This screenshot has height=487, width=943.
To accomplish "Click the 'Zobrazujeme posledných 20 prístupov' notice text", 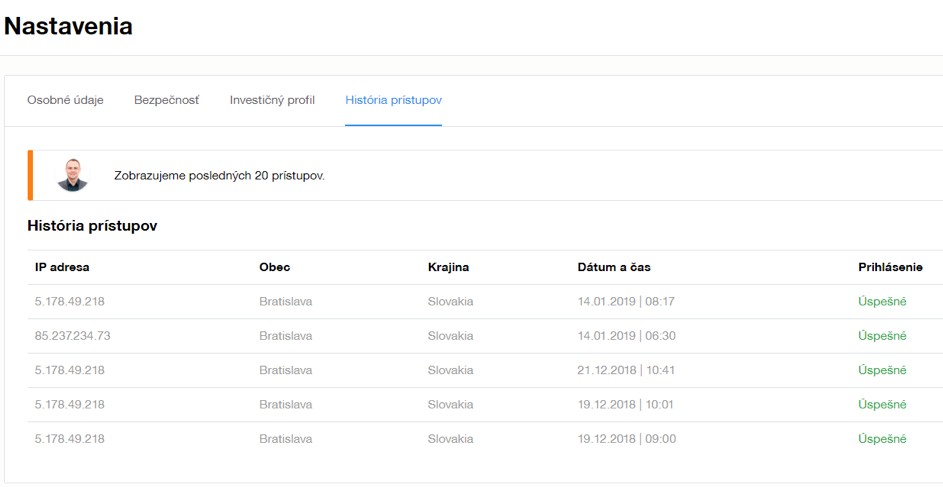I will point(219,176).
